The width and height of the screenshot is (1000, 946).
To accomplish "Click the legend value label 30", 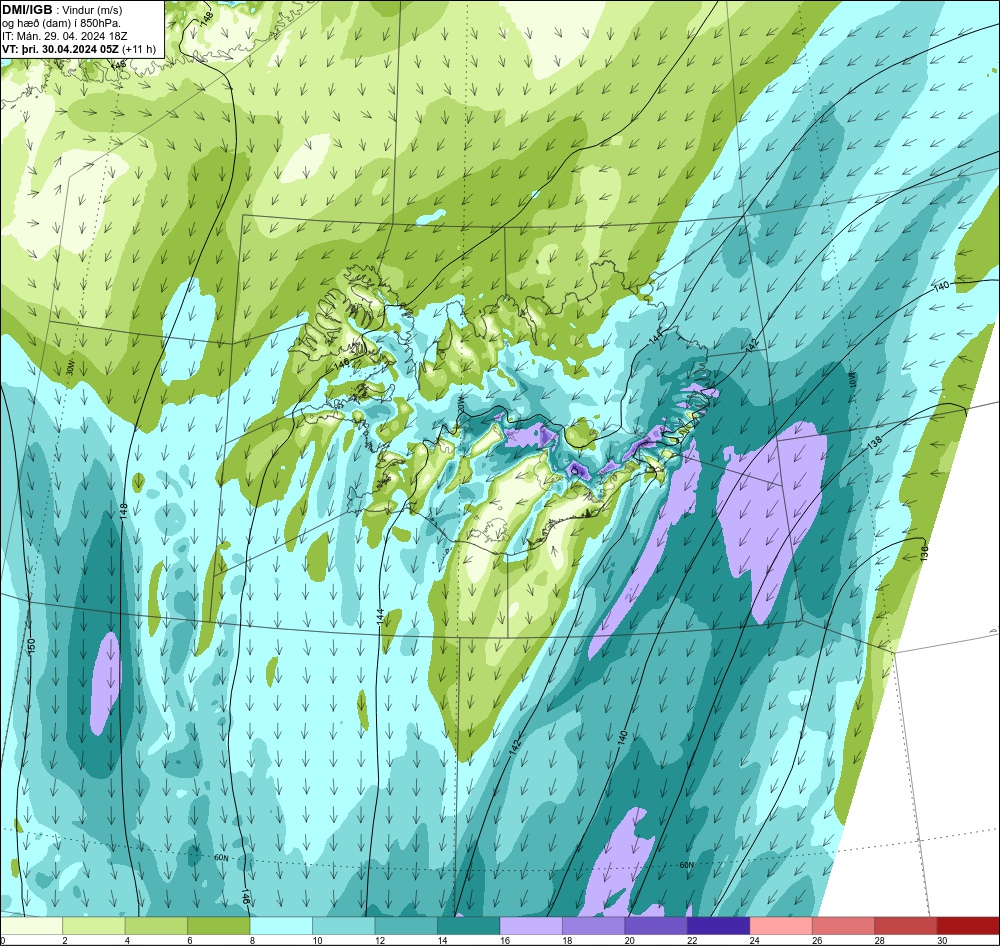I will [x=942, y=940].
